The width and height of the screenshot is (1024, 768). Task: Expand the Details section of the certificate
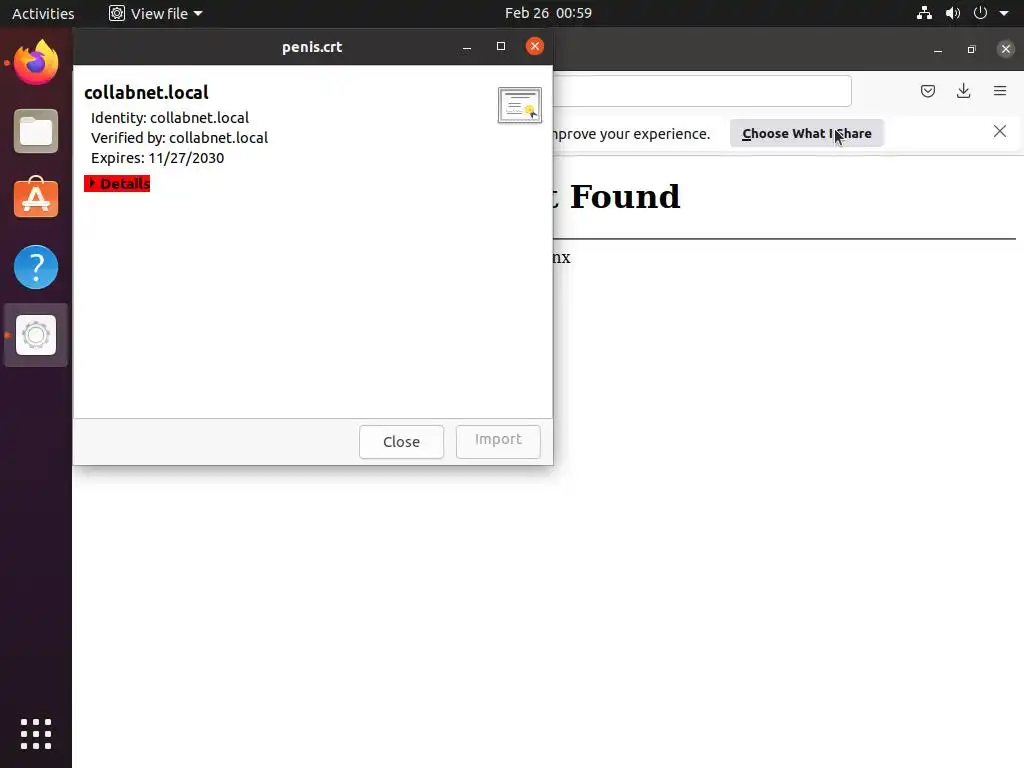point(118,184)
